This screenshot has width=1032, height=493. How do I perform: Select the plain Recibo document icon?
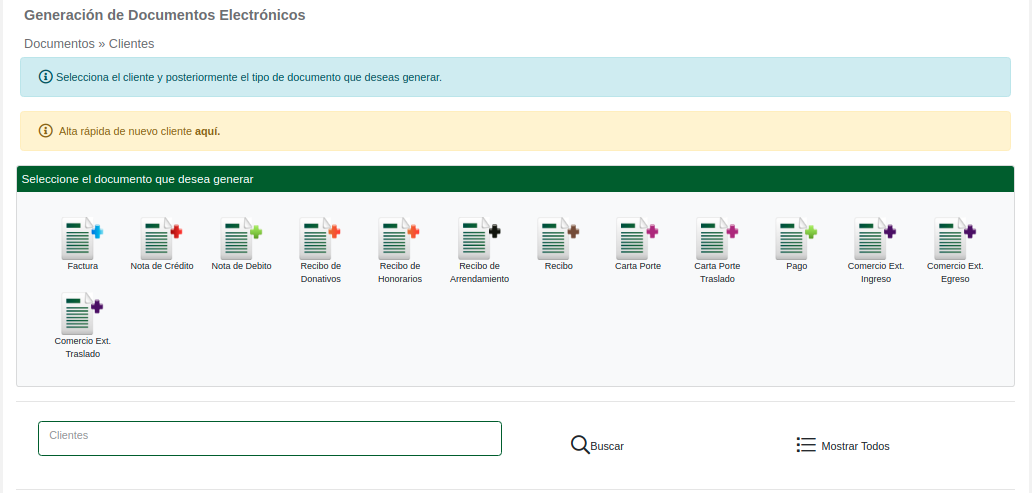click(x=558, y=239)
